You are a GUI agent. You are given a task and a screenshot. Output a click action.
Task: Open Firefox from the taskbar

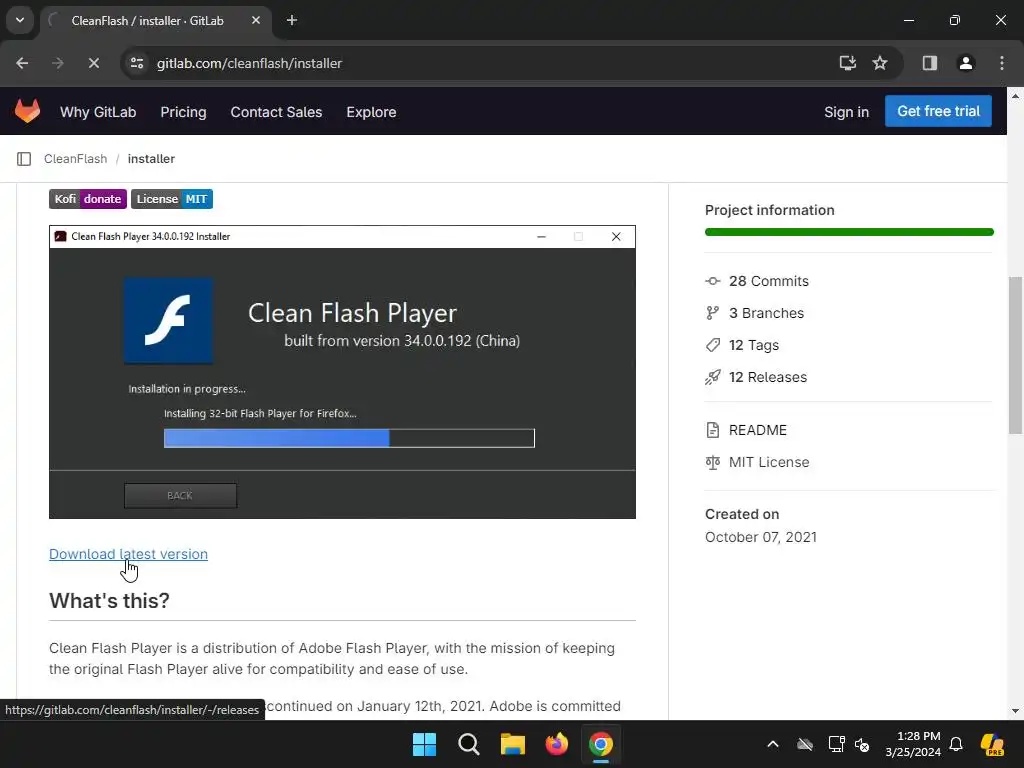point(556,744)
